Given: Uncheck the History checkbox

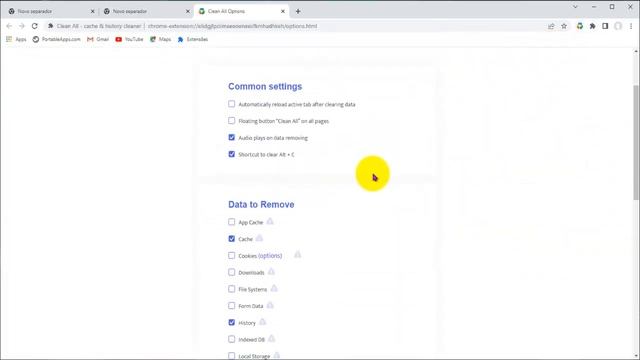Looking at the screenshot, I should 231,322.
